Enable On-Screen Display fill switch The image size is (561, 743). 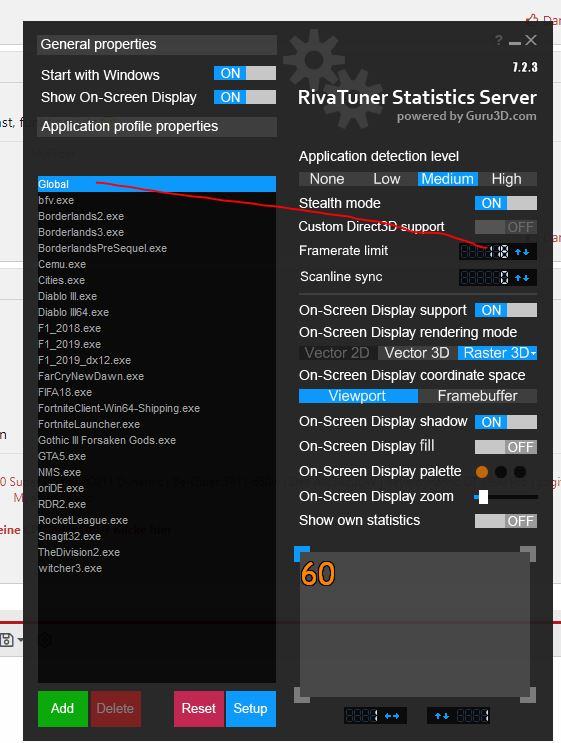506,447
